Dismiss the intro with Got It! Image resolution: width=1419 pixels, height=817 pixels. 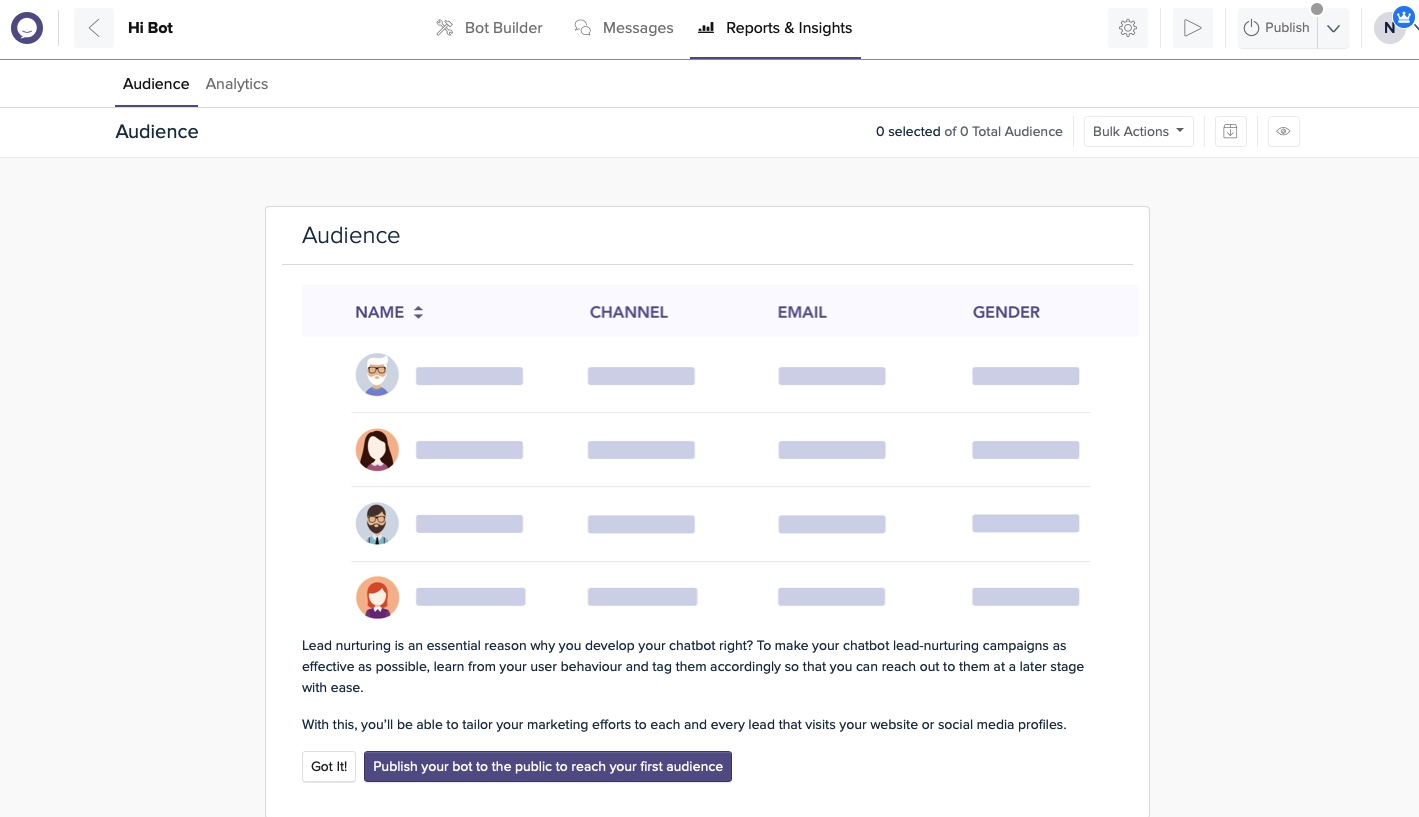[x=329, y=767]
